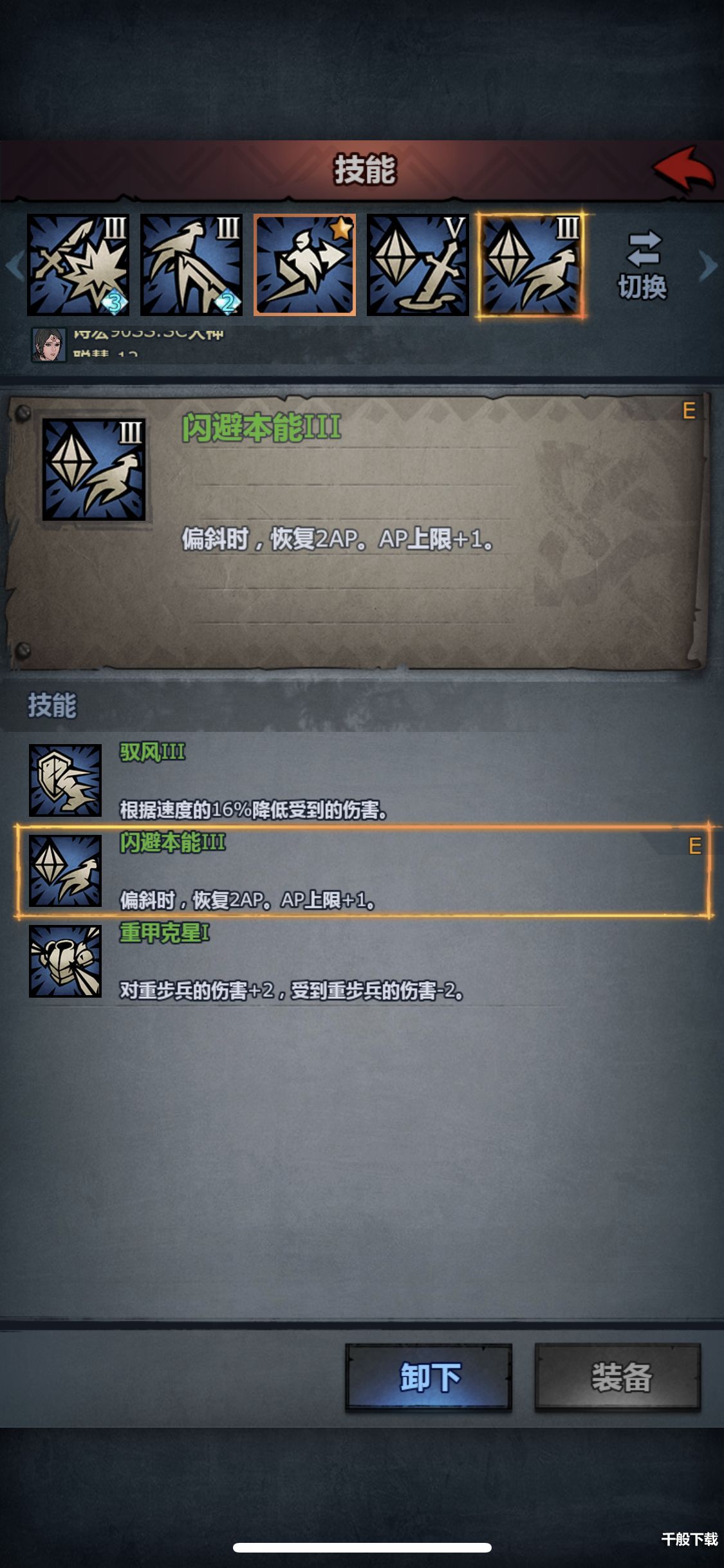724x1568 pixels.
Task: Select the level V crystal sword skill slot
Action: coord(418,265)
